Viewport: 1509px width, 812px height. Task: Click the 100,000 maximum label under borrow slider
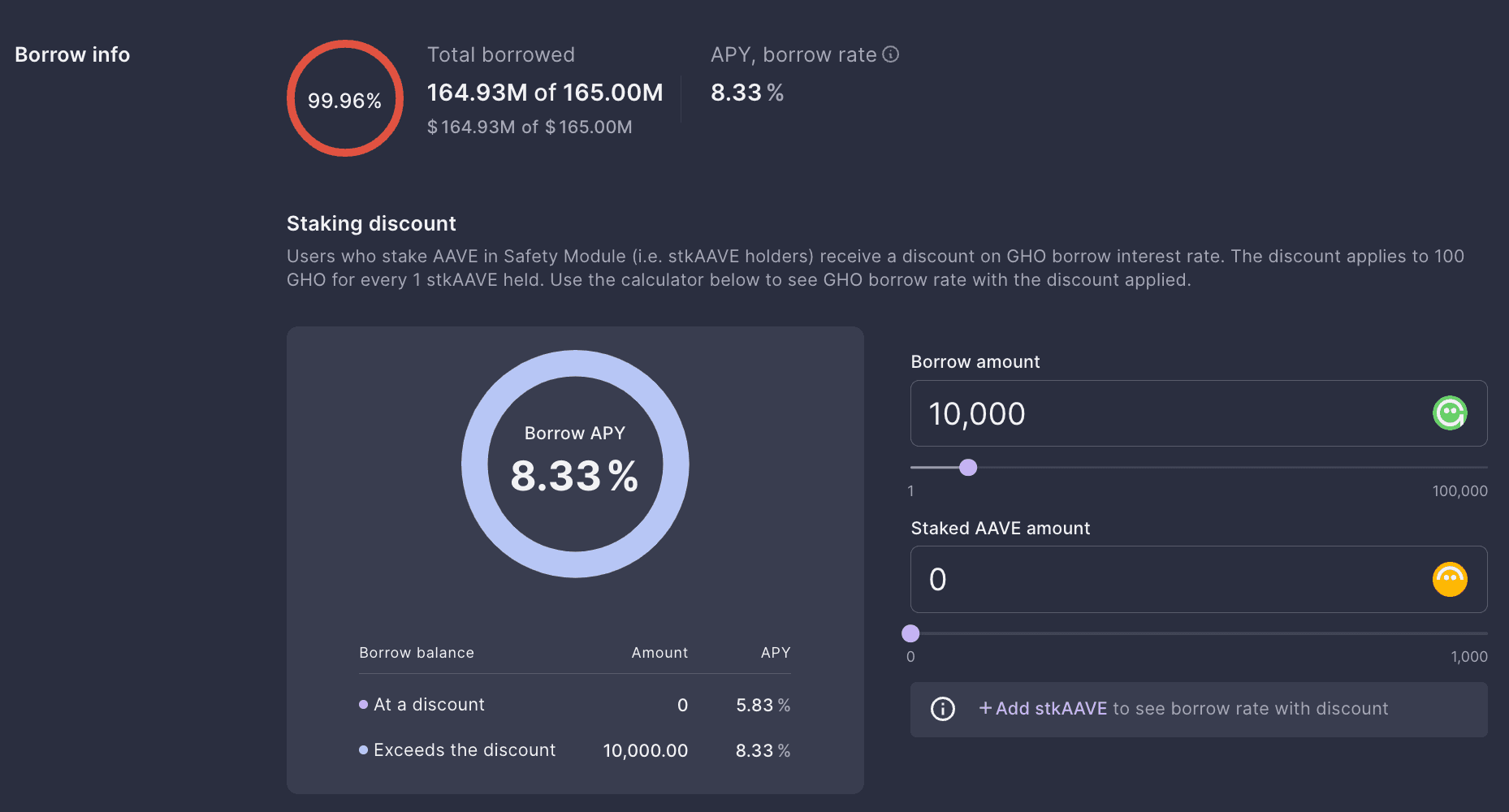(1459, 491)
